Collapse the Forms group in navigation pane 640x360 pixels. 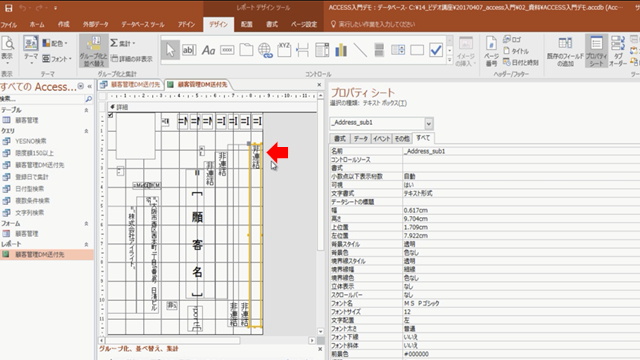tap(86, 224)
